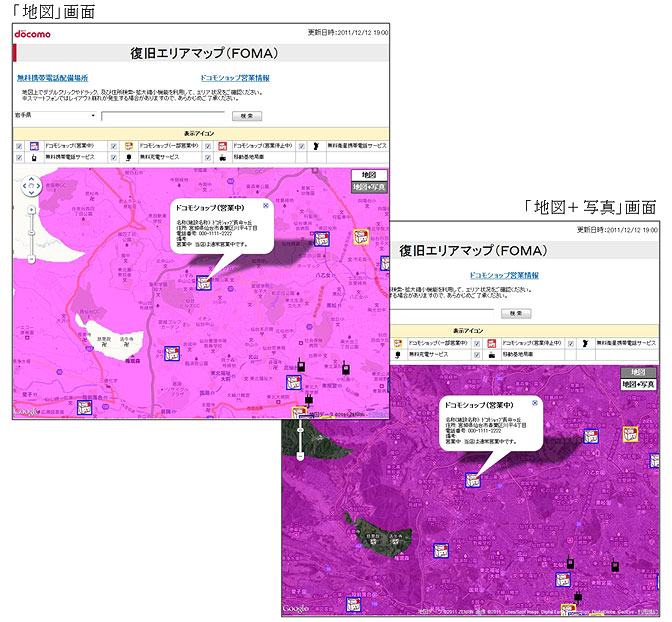Click blue shop marker left of yellow marker, map screen
The width and height of the screenshot is (672, 622).
pyautogui.click(x=321, y=239)
